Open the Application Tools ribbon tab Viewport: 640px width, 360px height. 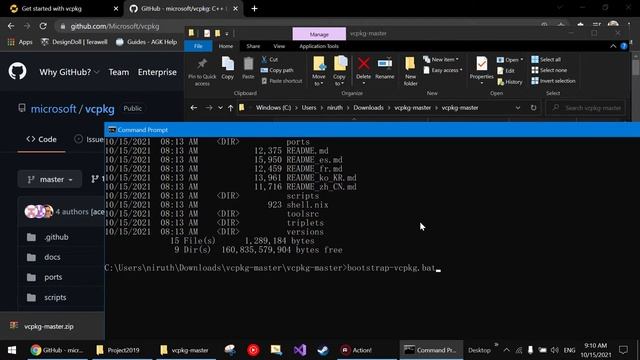pos(319,46)
